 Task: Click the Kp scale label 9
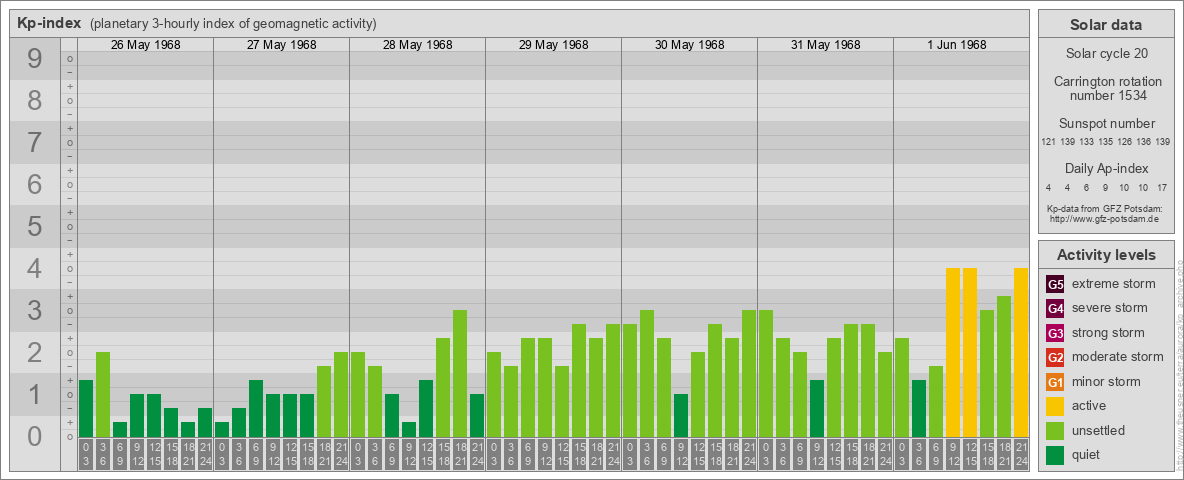(x=35, y=59)
